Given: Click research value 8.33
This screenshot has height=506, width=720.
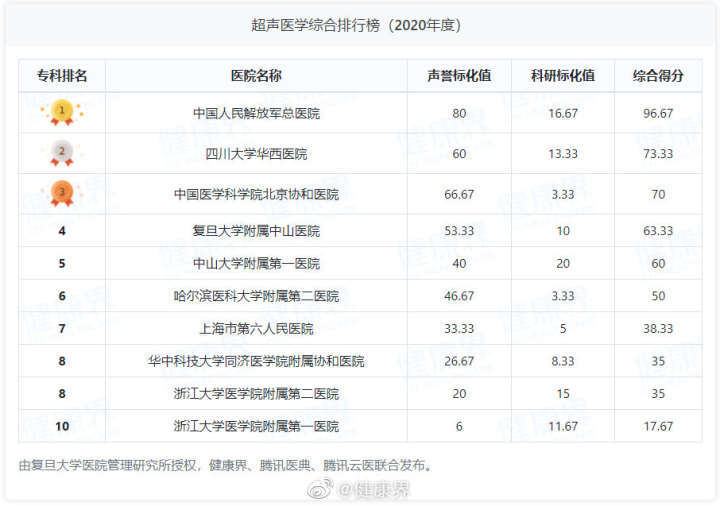Looking at the screenshot, I should click(563, 361).
